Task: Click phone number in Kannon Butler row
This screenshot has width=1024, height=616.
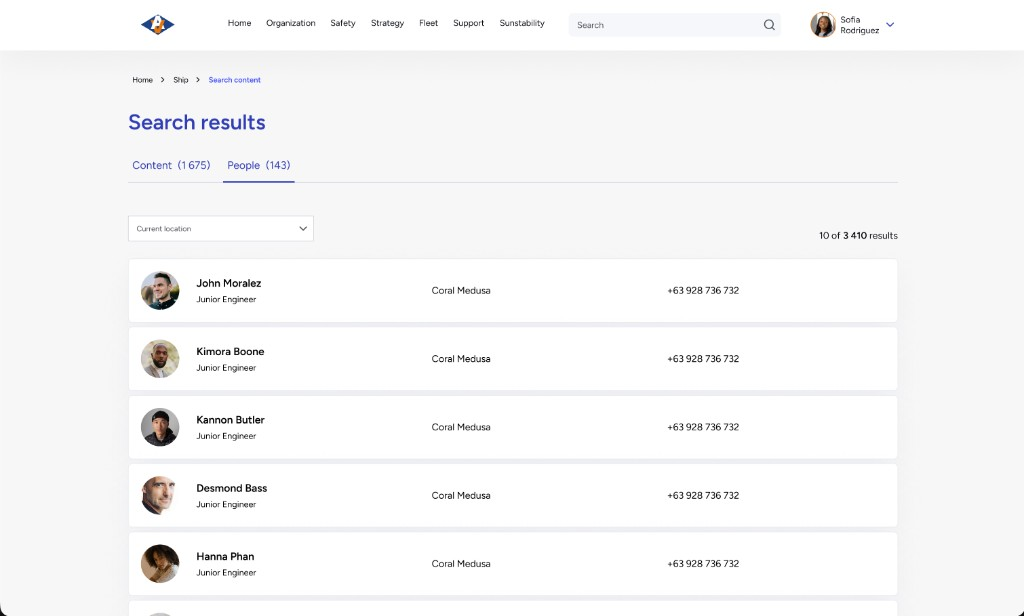Action: [x=703, y=427]
